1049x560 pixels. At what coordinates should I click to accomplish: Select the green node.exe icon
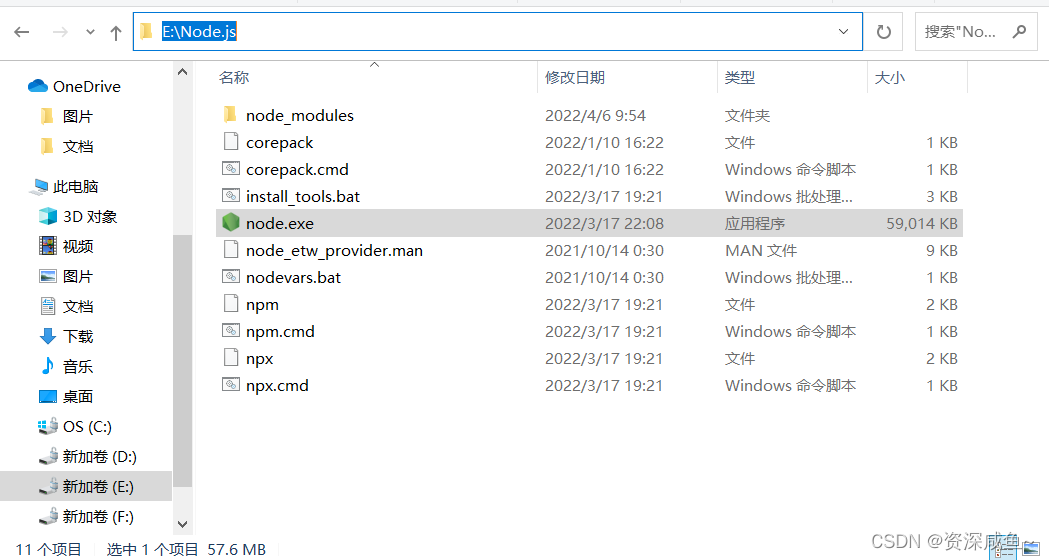[231, 222]
